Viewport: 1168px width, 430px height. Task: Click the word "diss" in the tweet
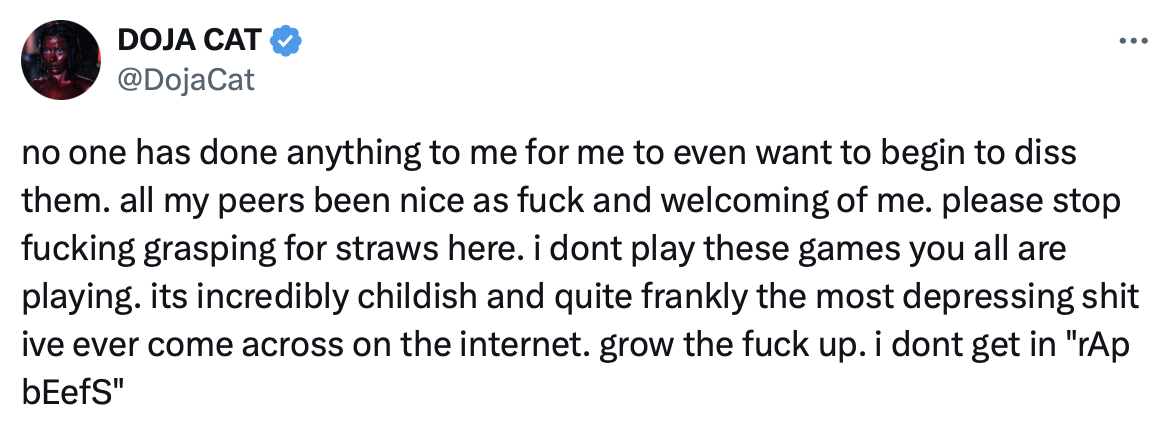(x=1049, y=154)
